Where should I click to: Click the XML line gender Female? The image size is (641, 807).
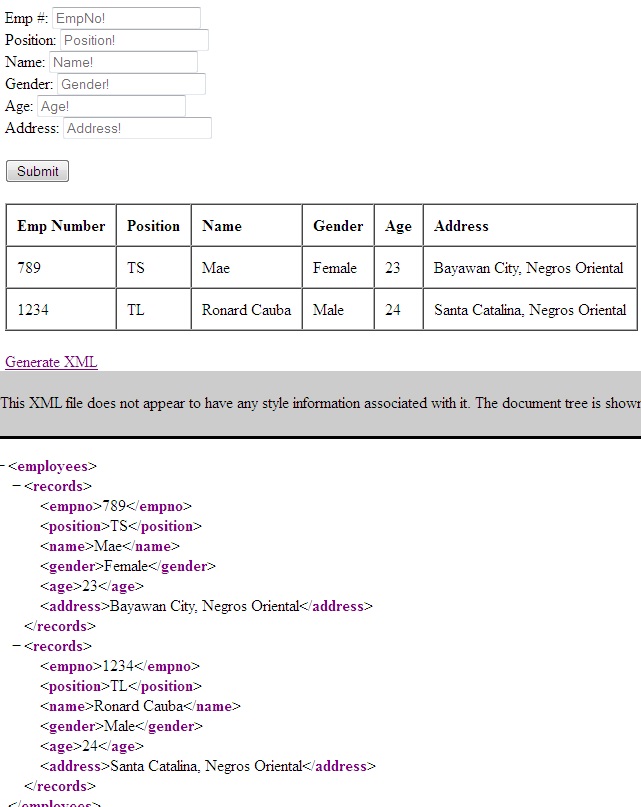click(x=128, y=566)
